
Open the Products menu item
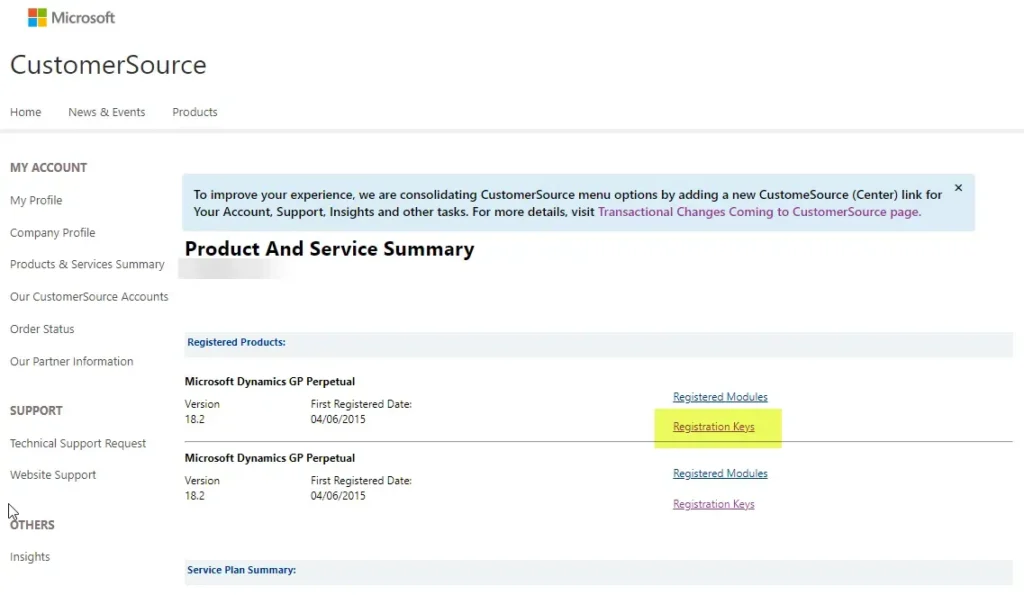pos(194,112)
